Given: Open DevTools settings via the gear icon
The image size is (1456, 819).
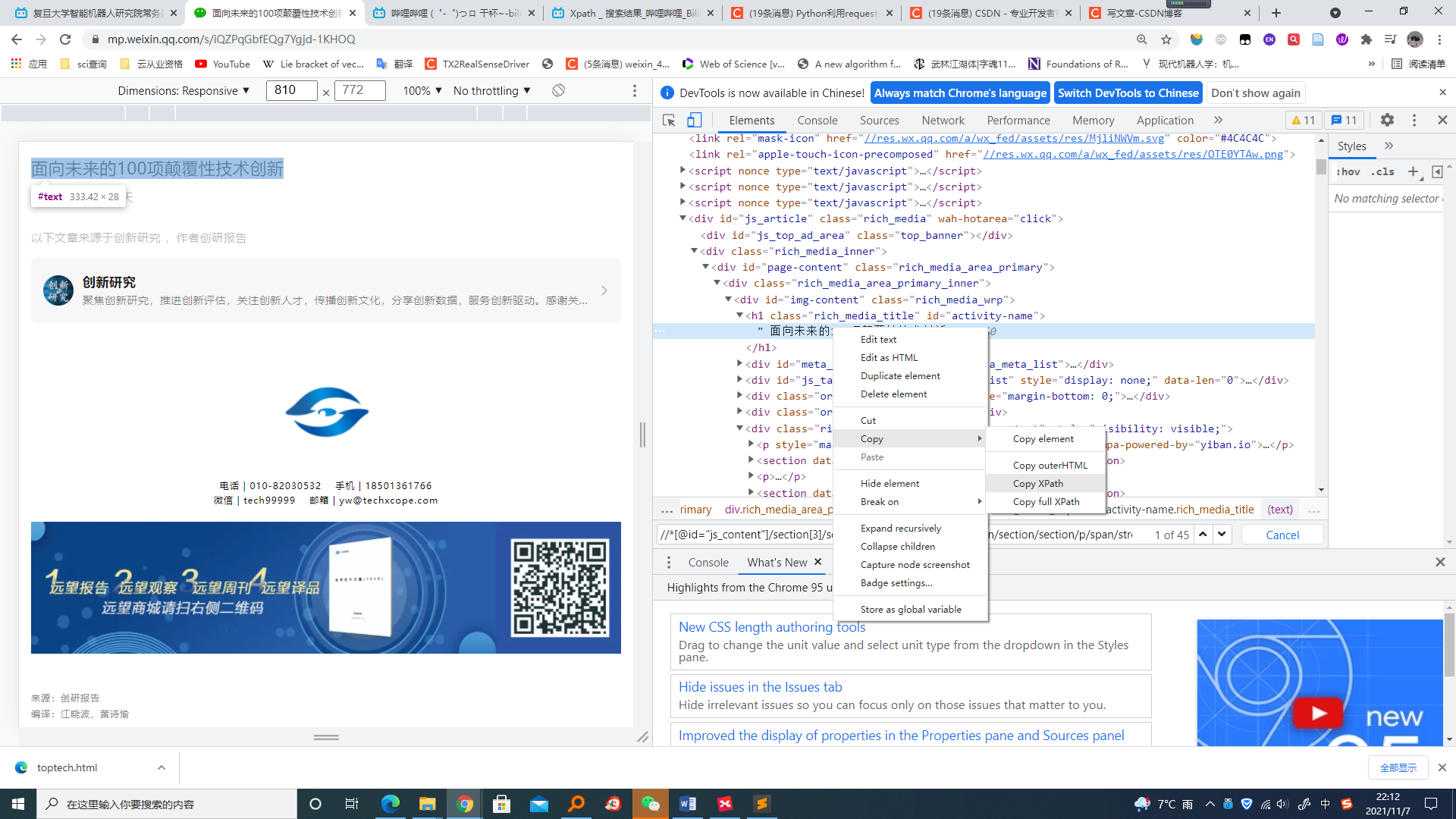Looking at the screenshot, I should click(x=1387, y=120).
